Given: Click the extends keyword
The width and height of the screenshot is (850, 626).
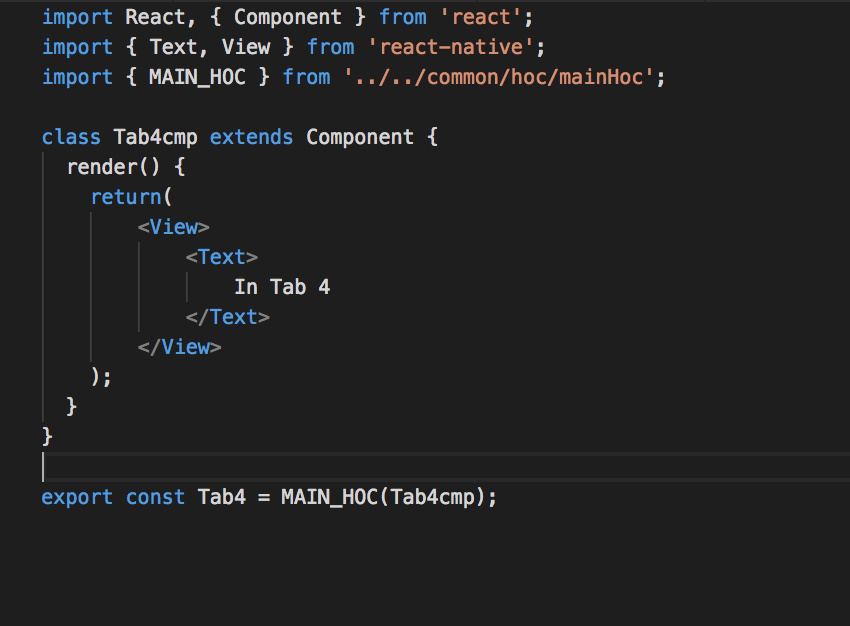Looking at the screenshot, I should coord(252,137).
